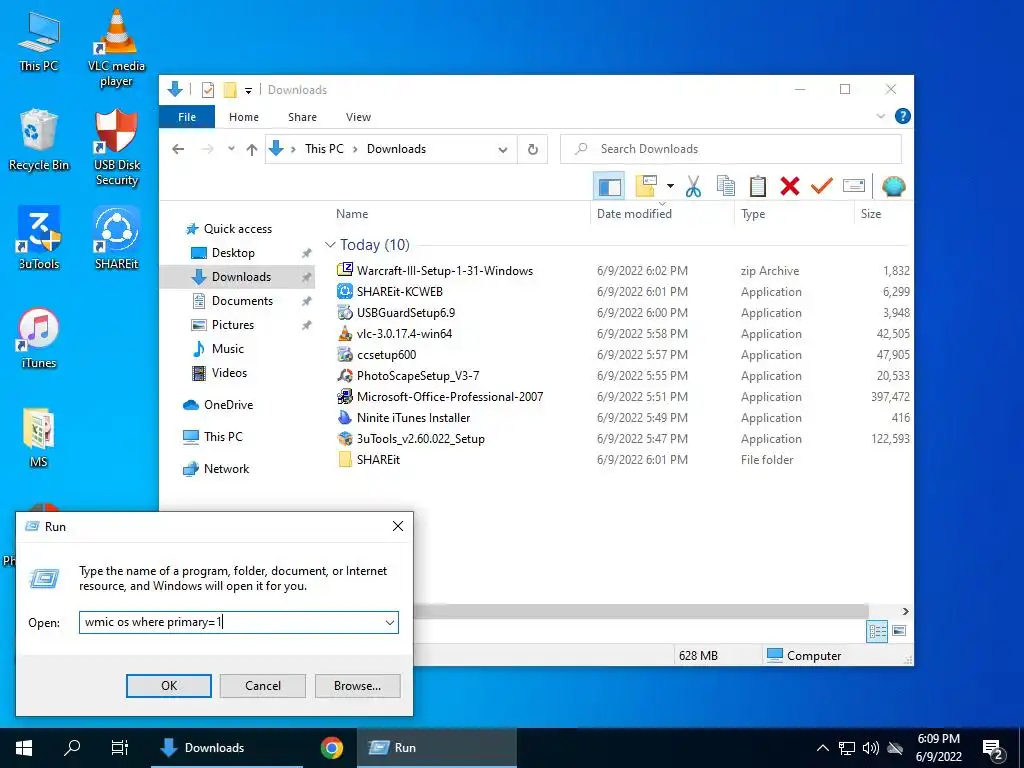Image resolution: width=1024 pixels, height=768 pixels.
Task: Expand the address bar history dropdown
Action: click(503, 150)
